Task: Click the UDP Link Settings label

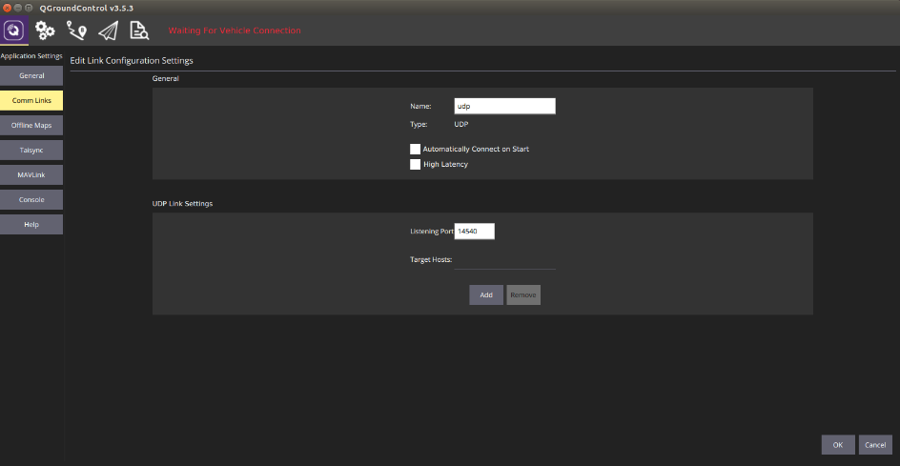Action: [183, 204]
